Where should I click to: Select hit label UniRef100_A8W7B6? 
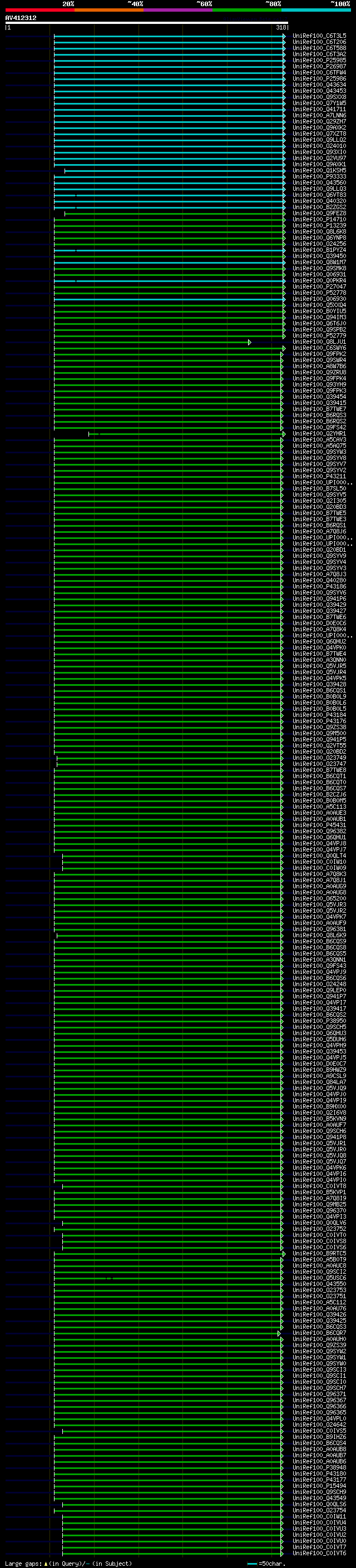319,366
